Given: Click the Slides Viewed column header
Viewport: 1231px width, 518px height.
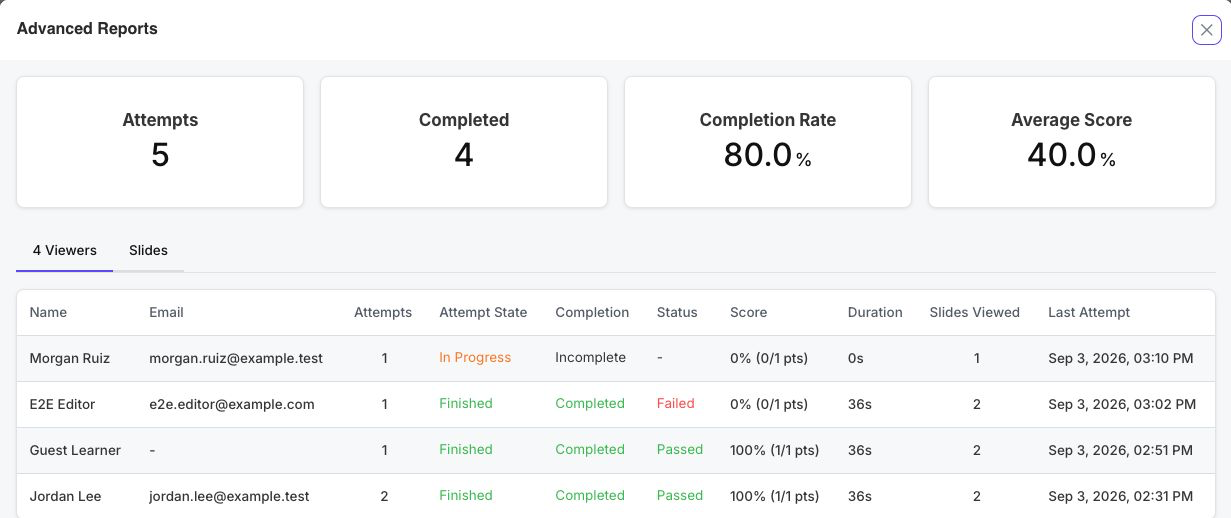Looking at the screenshot, I should point(975,312).
